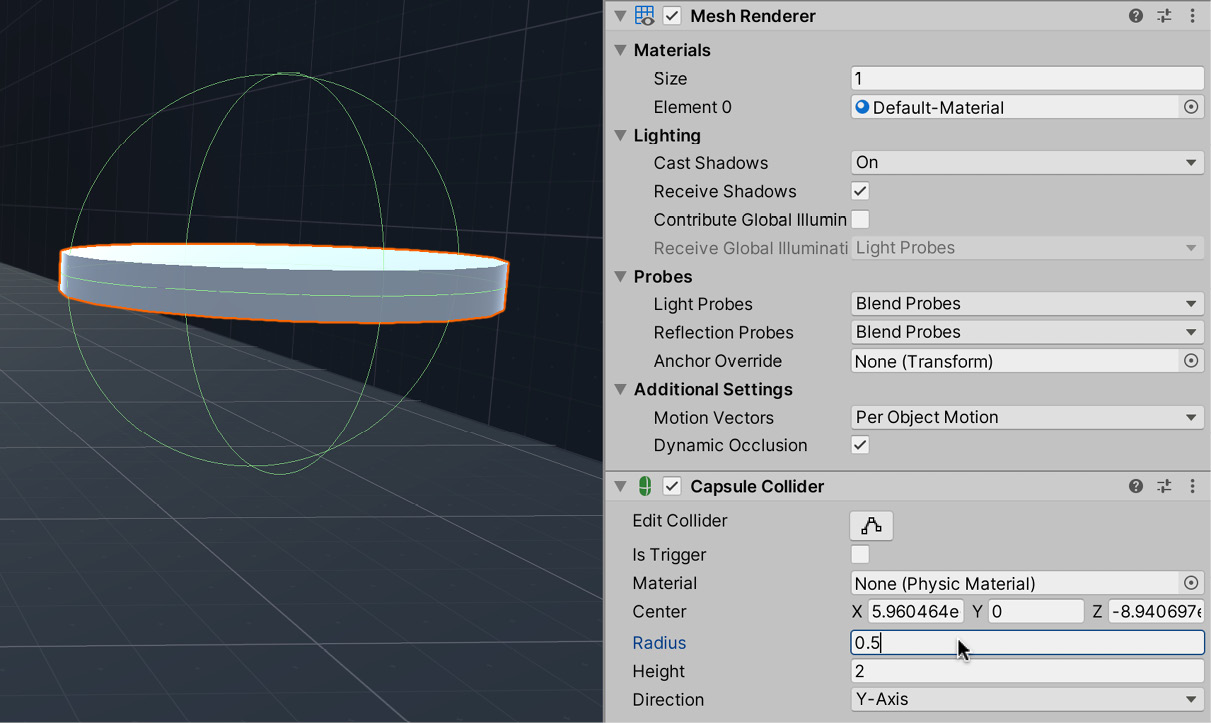Open object picker for collider Physic Material
The height and width of the screenshot is (723, 1211).
click(1191, 583)
